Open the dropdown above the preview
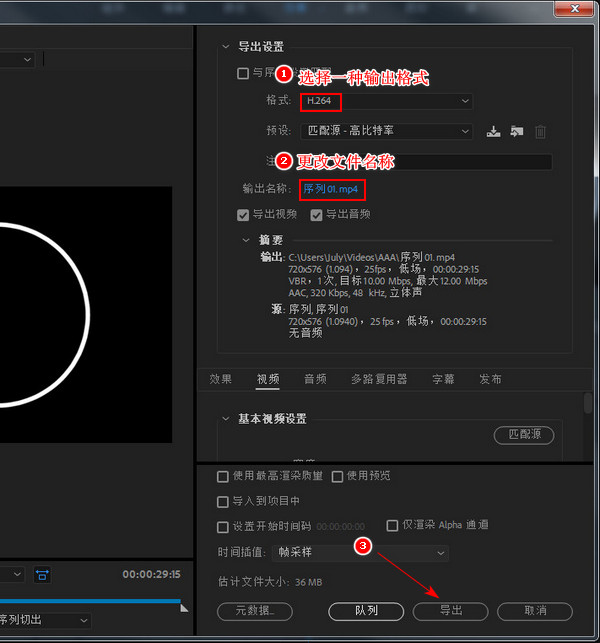 coord(16,60)
